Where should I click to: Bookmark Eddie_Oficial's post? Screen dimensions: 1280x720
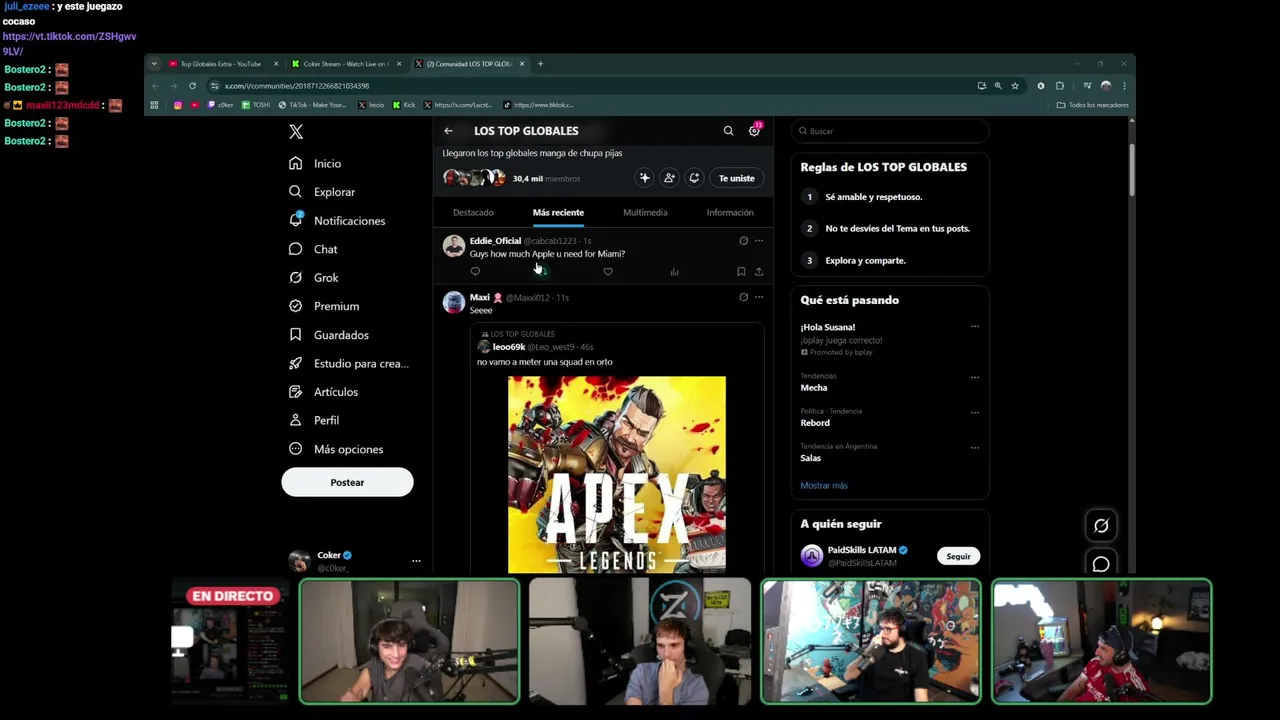tap(741, 271)
